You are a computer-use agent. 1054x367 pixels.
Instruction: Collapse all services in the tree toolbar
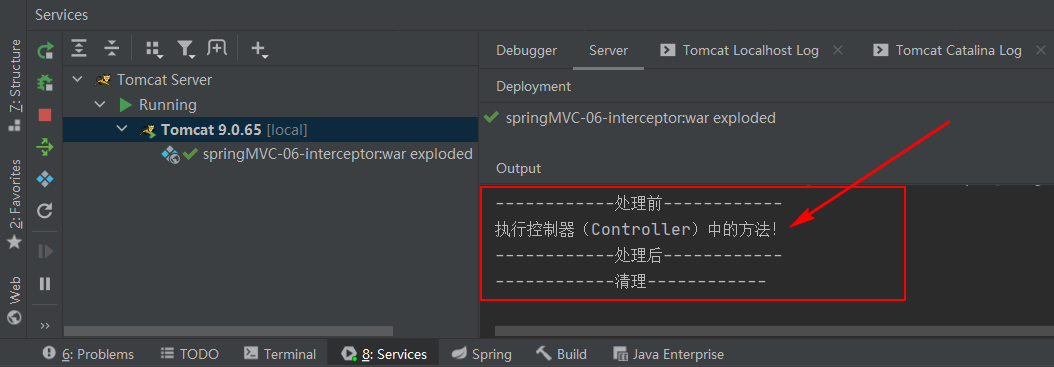click(112, 48)
